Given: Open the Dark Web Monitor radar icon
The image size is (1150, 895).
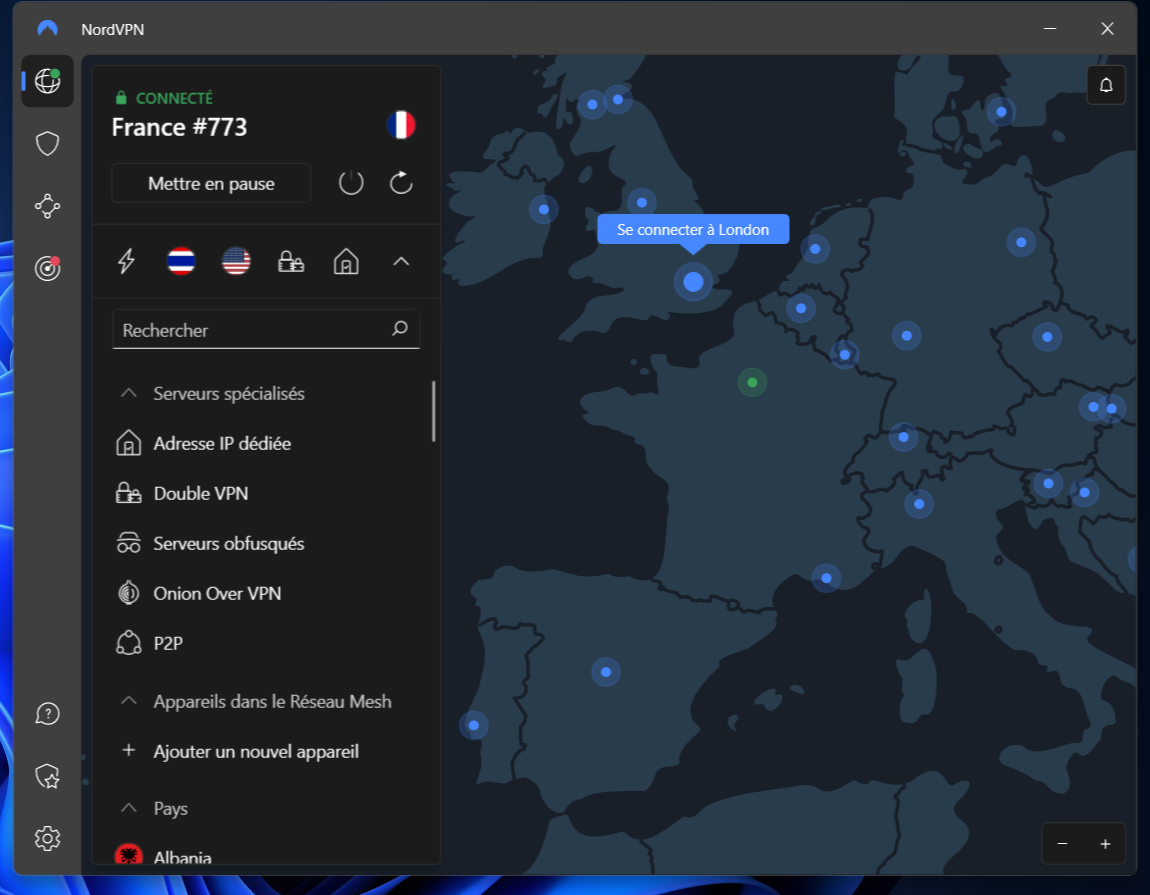Looking at the screenshot, I should (x=48, y=268).
